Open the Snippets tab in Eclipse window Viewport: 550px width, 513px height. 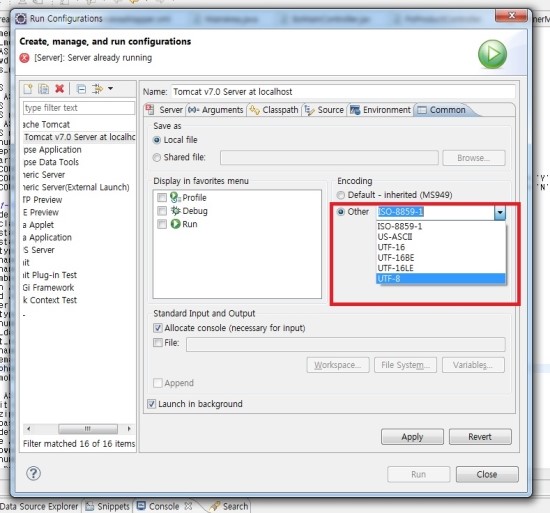[108, 506]
